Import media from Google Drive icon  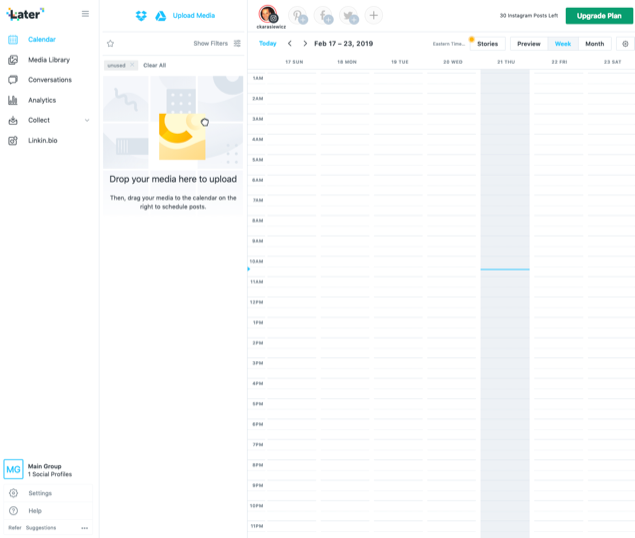161,16
